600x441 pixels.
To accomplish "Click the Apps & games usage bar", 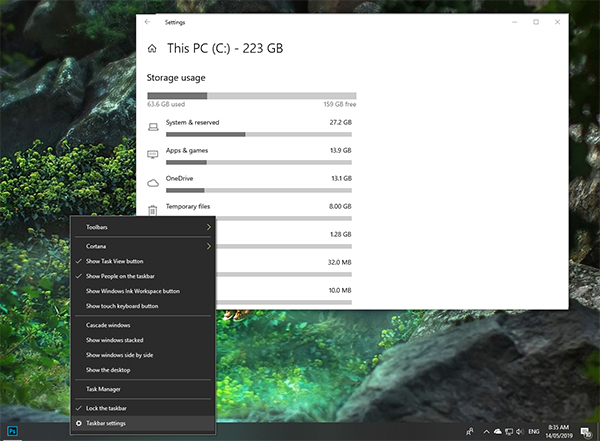I will coord(259,162).
